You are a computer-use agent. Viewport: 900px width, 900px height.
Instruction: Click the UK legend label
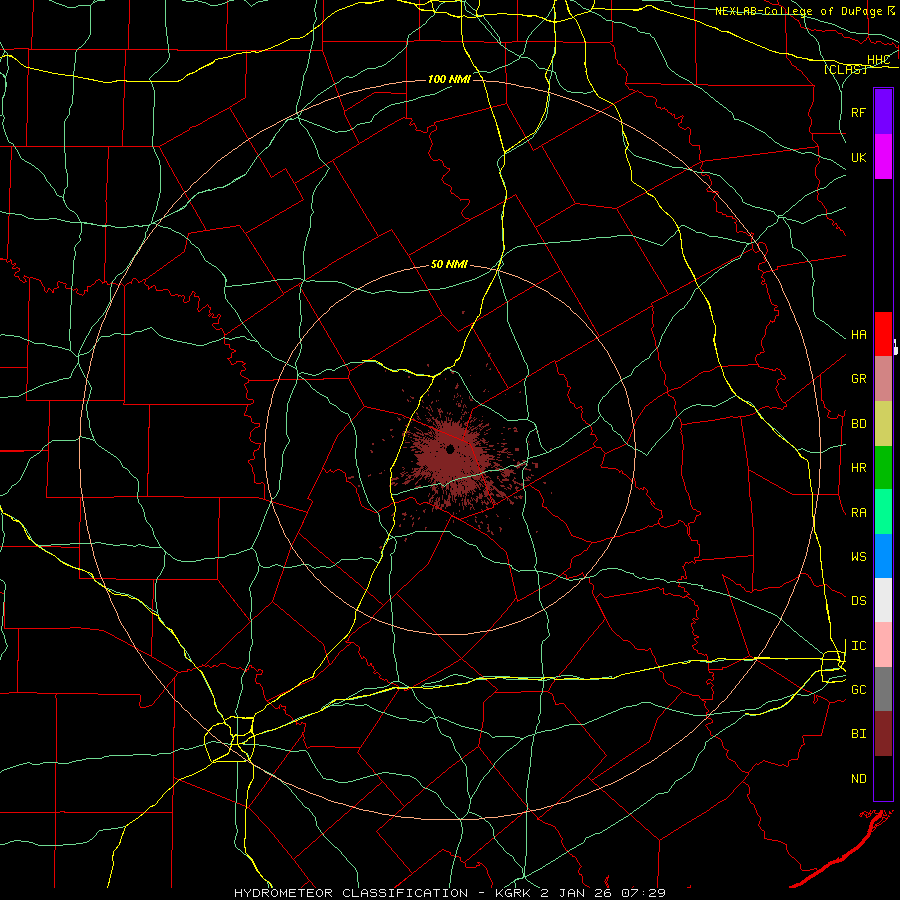[859, 157]
